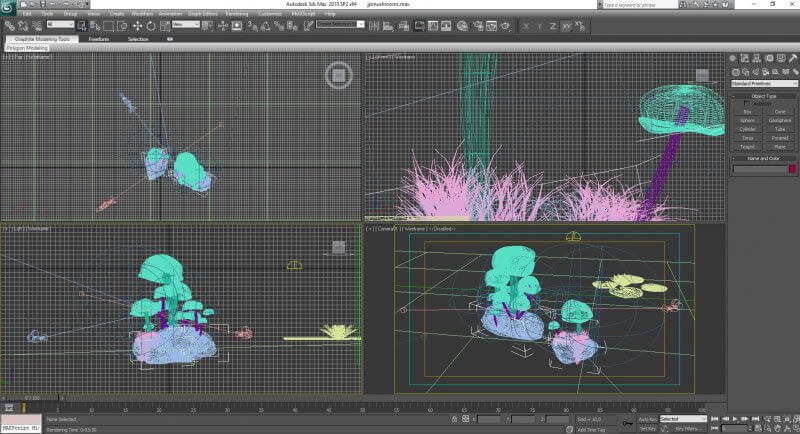Image resolution: width=800 pixels, height=434 pixels.
Task: Open the Schematic View
Action: coord(446,25)
